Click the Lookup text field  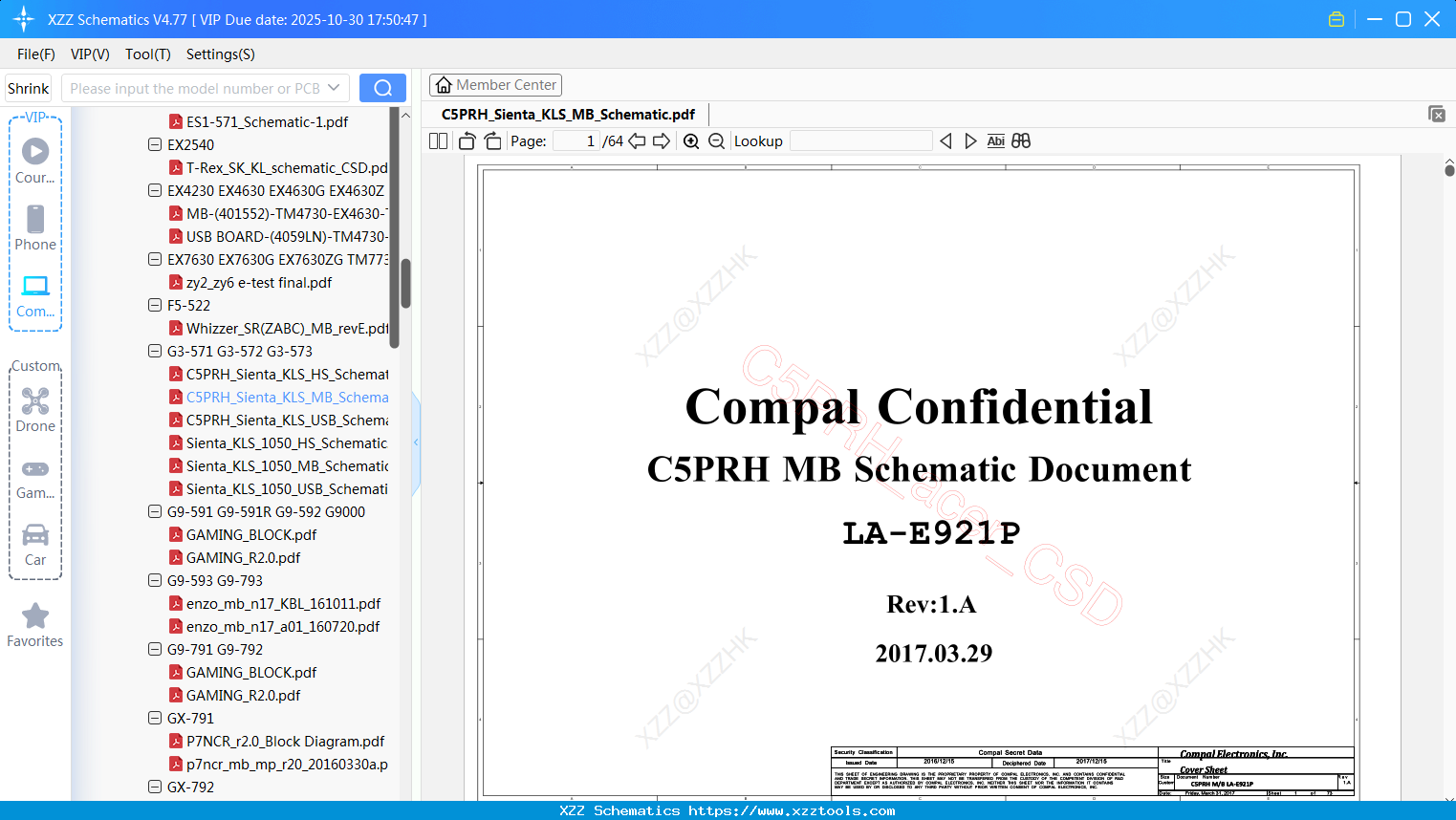point(860,141)
